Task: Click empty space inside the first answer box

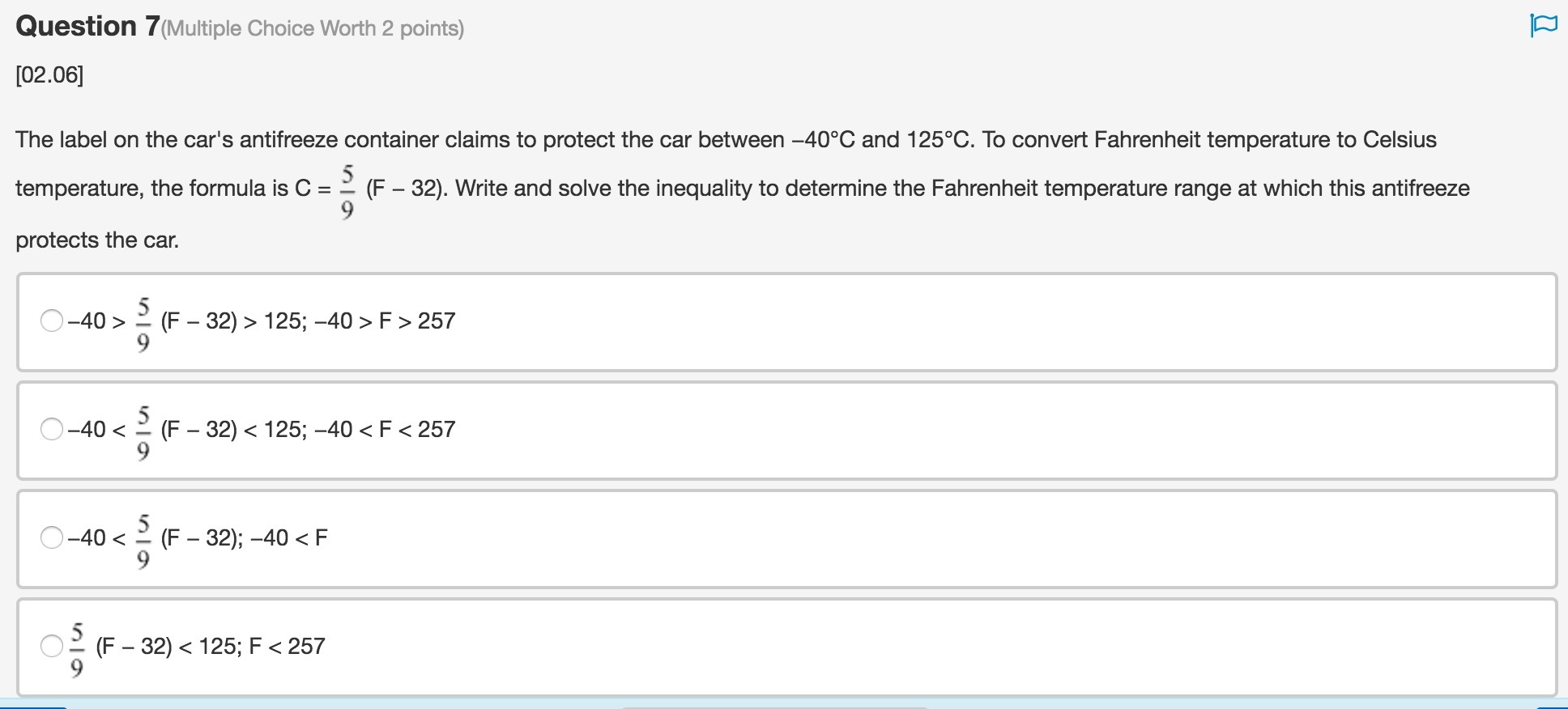Action: pos(972,322)
